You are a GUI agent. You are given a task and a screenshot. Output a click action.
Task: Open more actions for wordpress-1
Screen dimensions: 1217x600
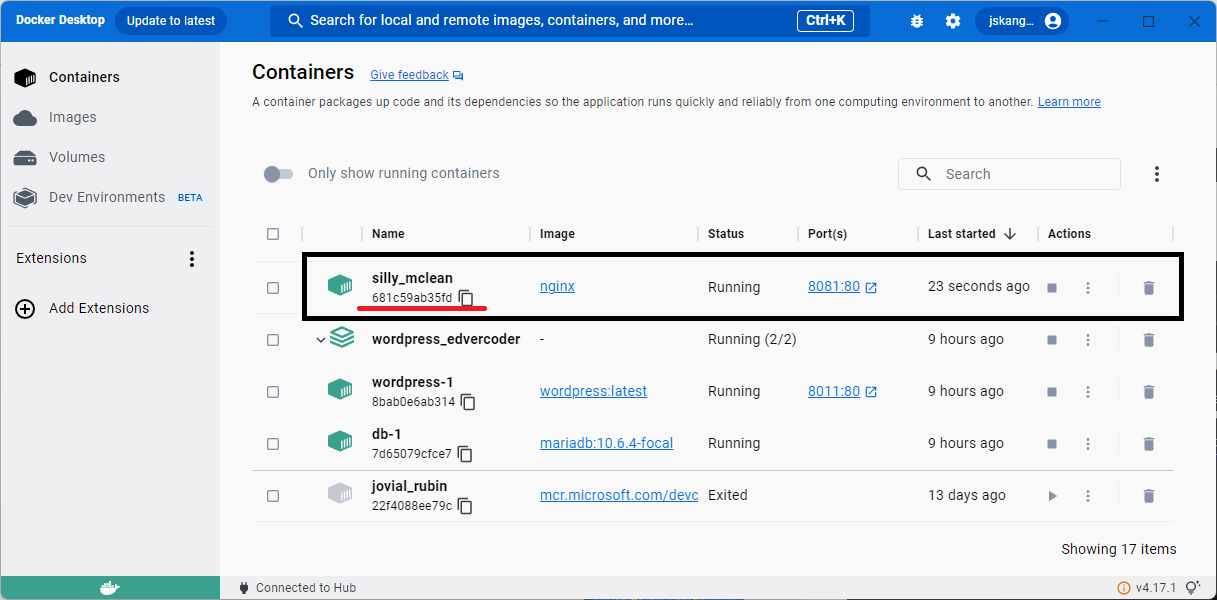click(x=1088, y=392)
